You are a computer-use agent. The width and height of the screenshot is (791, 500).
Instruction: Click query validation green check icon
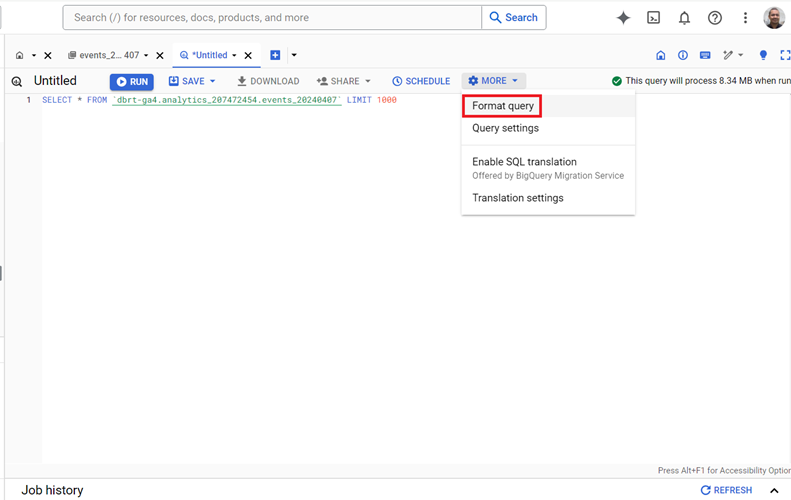coord(616,81)
